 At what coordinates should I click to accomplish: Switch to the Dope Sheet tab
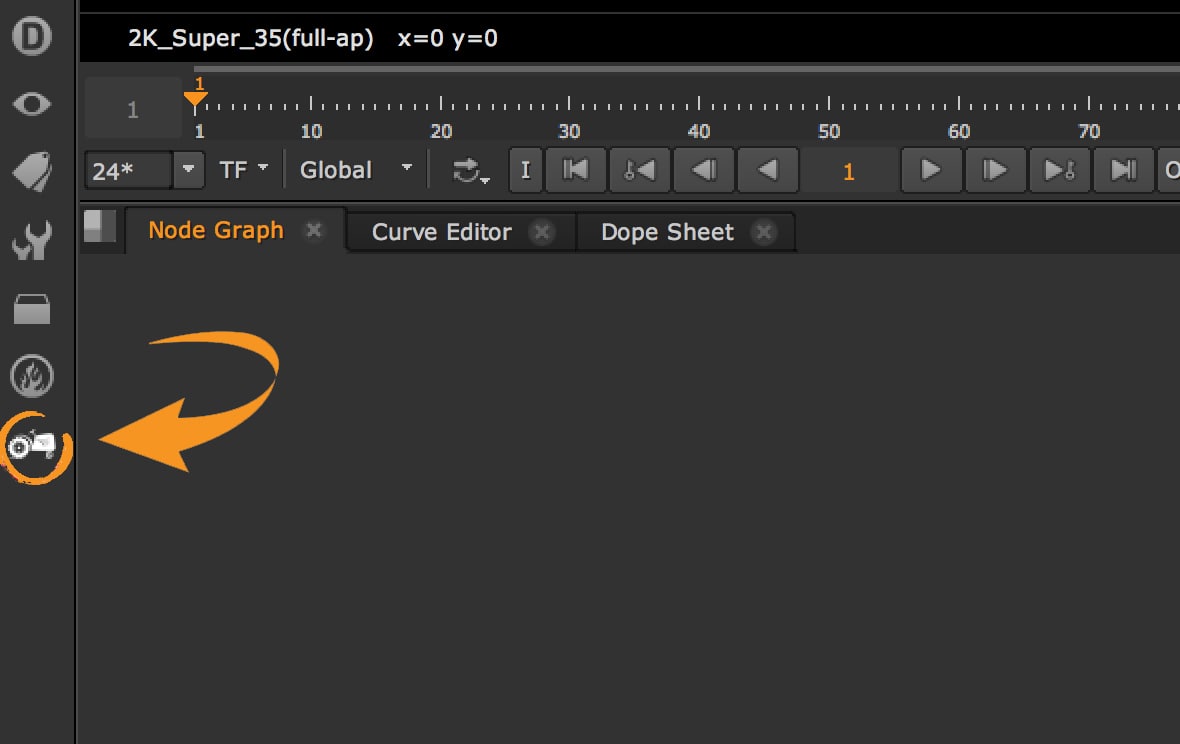(667, 232)
